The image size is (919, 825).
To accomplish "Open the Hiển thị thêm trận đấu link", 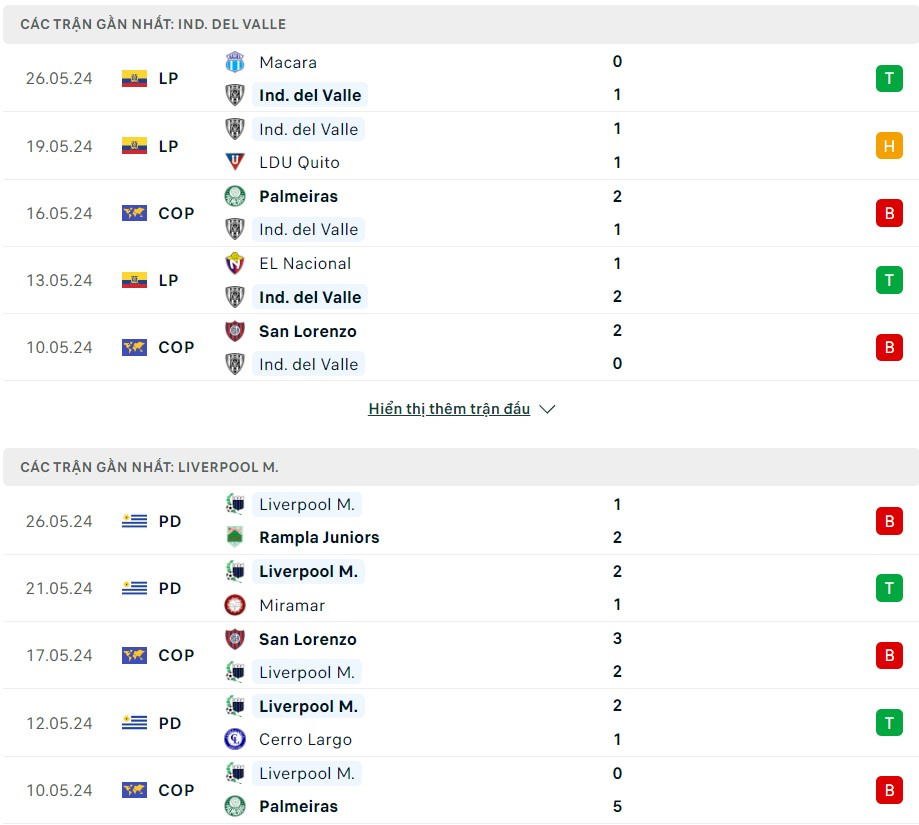I will pos(449,408).
